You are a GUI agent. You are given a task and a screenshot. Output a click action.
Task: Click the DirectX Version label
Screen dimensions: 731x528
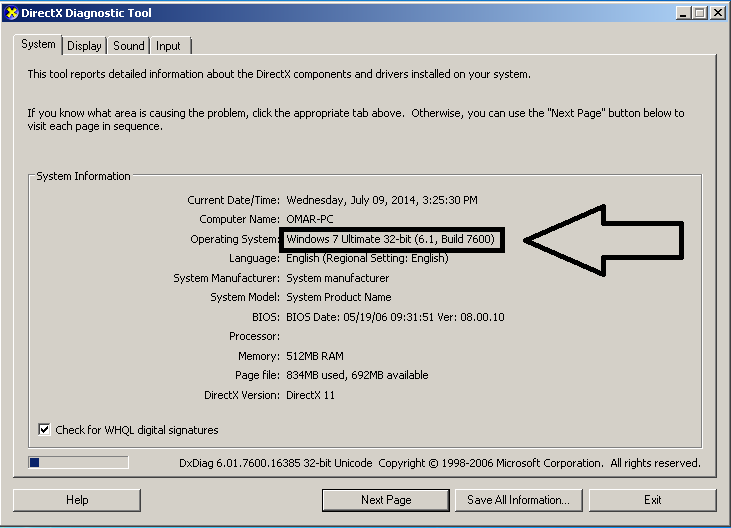pos(242,395)
